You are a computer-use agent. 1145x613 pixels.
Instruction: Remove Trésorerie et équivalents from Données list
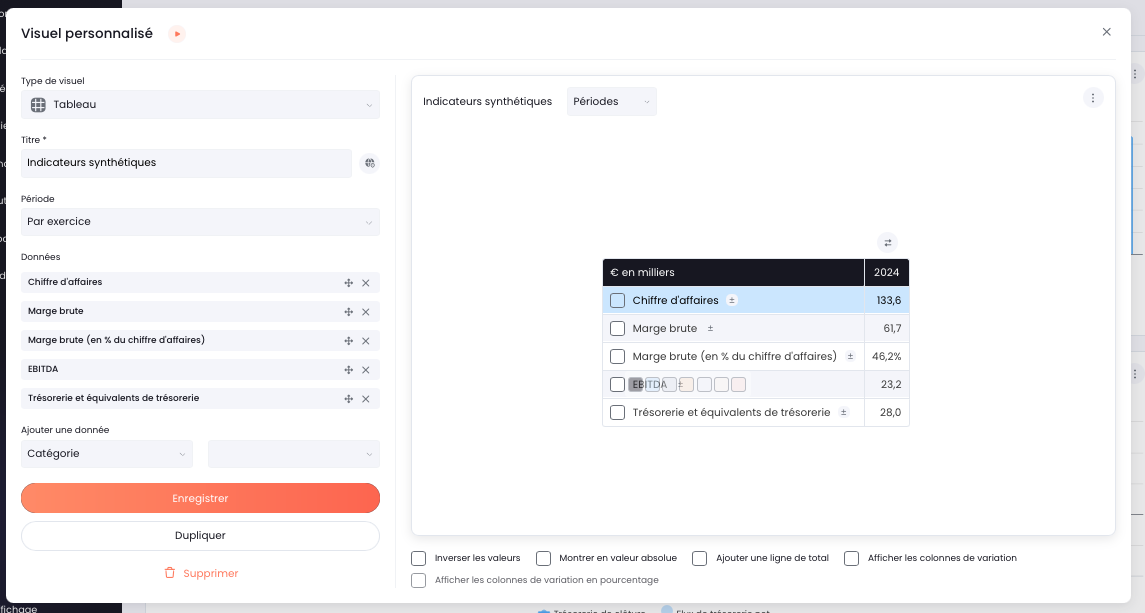pos(366,399)
